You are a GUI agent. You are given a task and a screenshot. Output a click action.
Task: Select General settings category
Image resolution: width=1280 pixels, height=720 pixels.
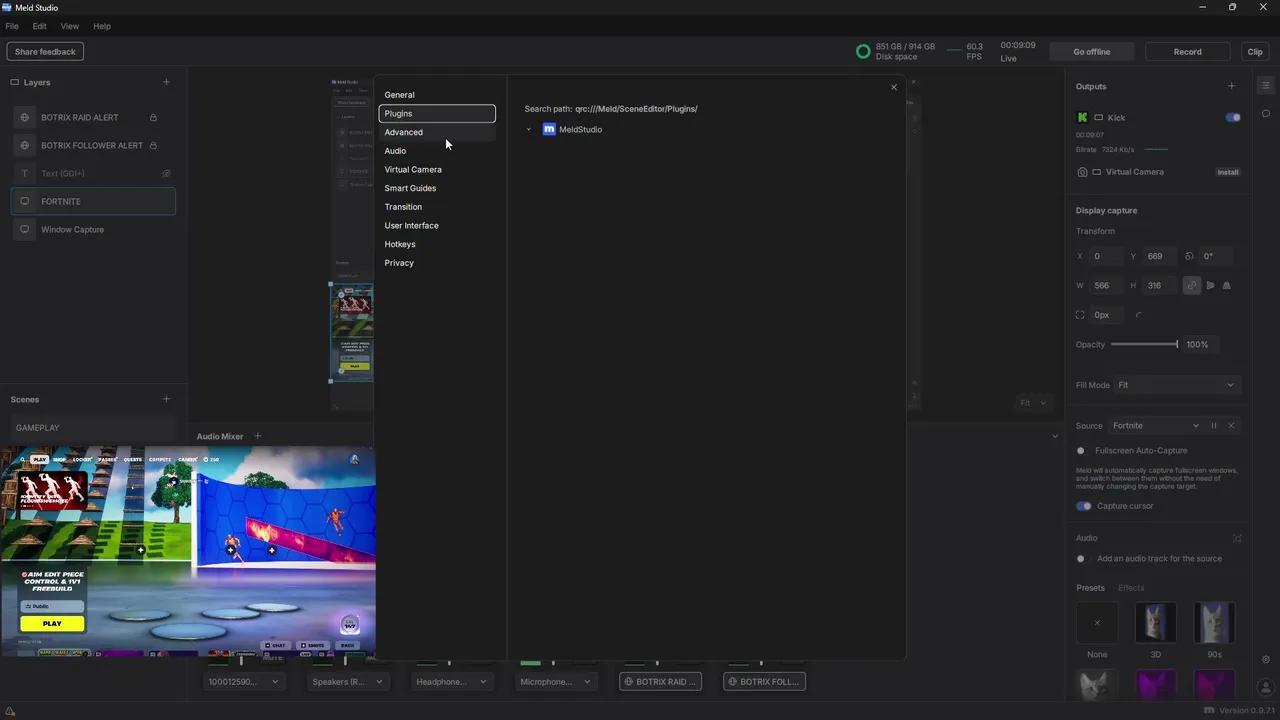(x=437, y=95)
